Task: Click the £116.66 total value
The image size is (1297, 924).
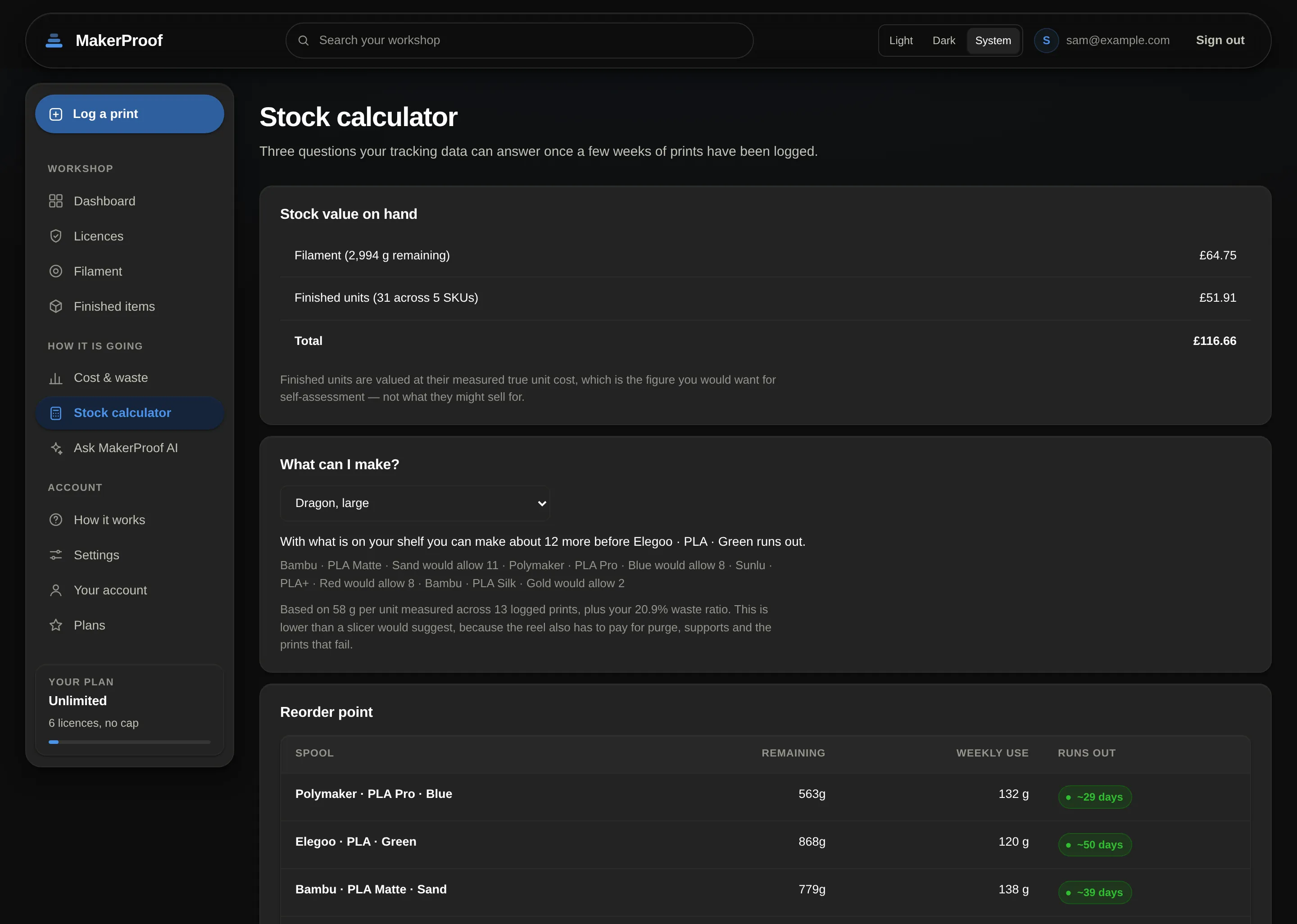Action: pos(1215,341)
